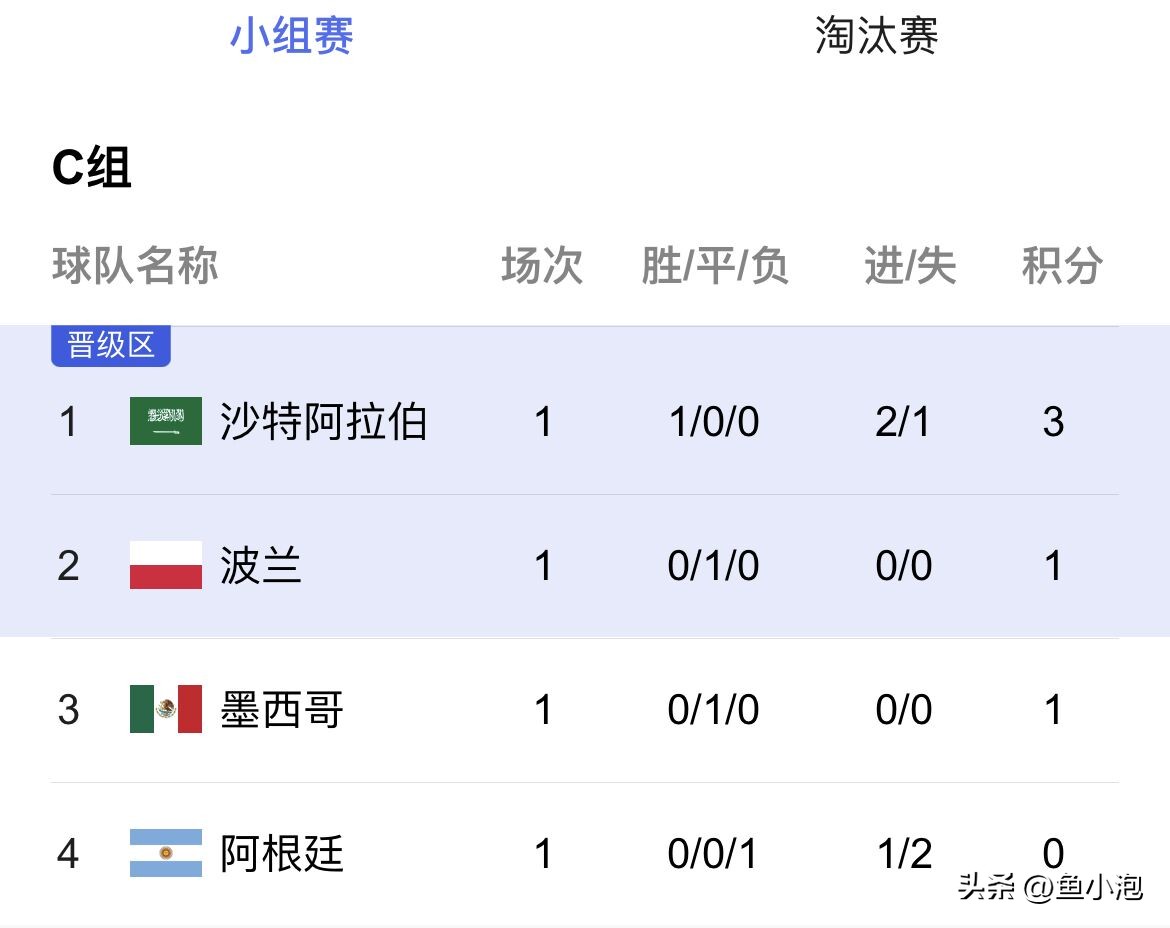Click Saudi Arabia's points value of 3
This screenshot has height=928, width=1170.
pyautogui.click(x=1054, y=421)
